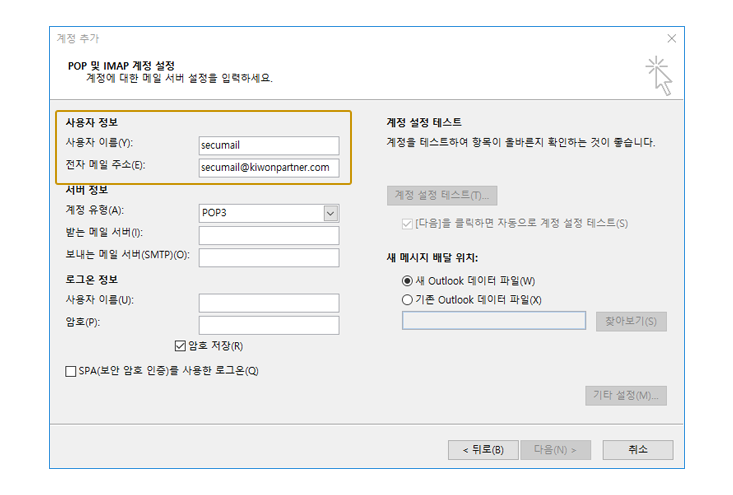Open the 계정 유형 POP3 dropdown
Screen dimensions: 733x495
(x=329, y=212)
